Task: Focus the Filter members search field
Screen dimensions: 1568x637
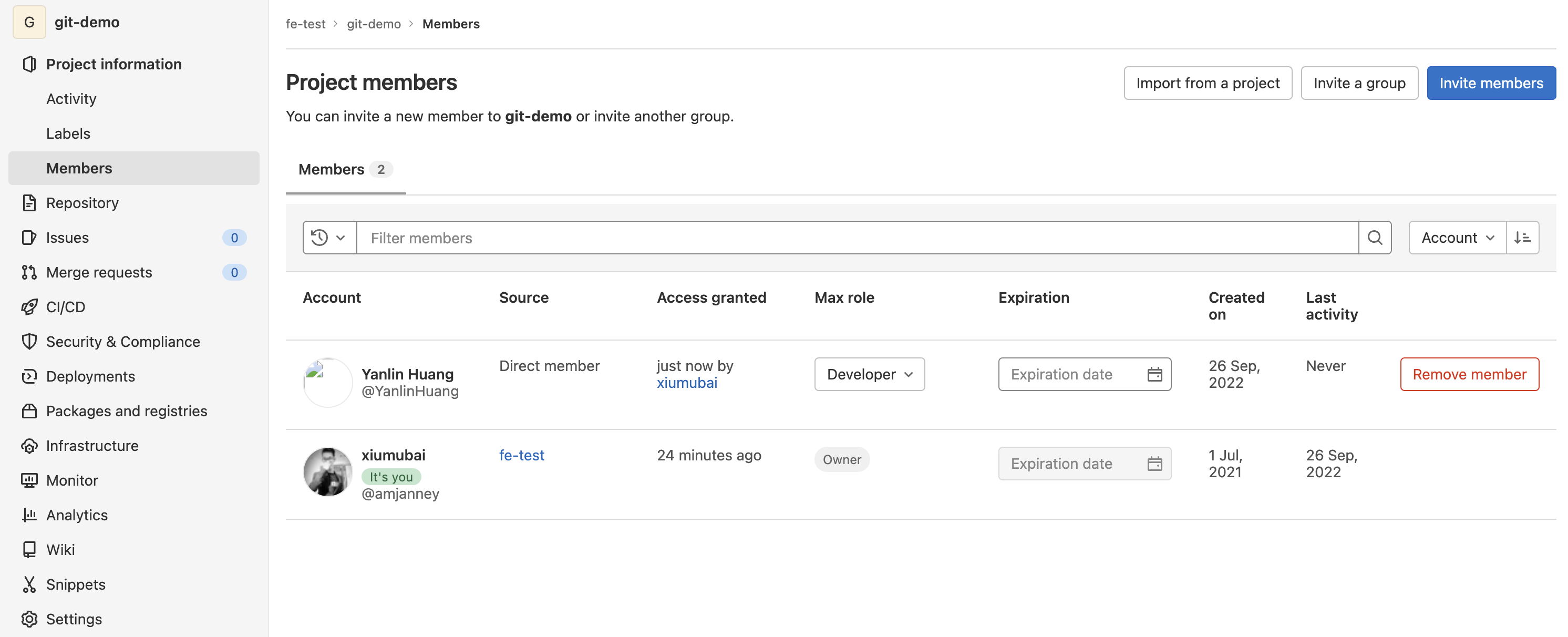Action: (x=856, y=238)
